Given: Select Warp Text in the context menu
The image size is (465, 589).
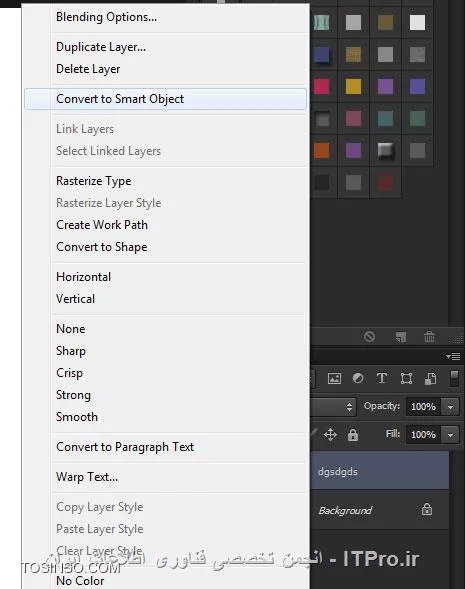Looking at the screenshot, I should pos(87,477).
